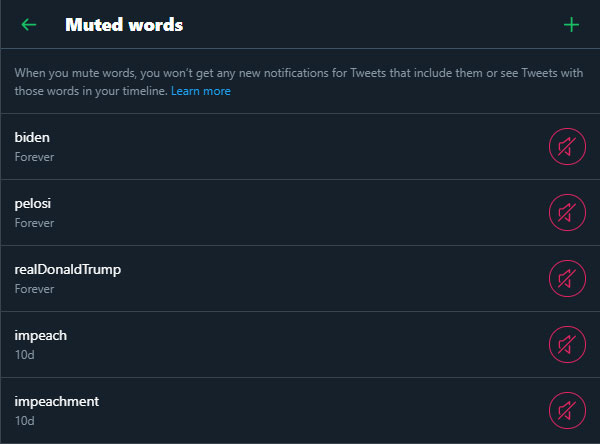600x444 pixels.
Task: Unmute realDonaldTrump via speaker icon
Action: click(x=567, y=279)
